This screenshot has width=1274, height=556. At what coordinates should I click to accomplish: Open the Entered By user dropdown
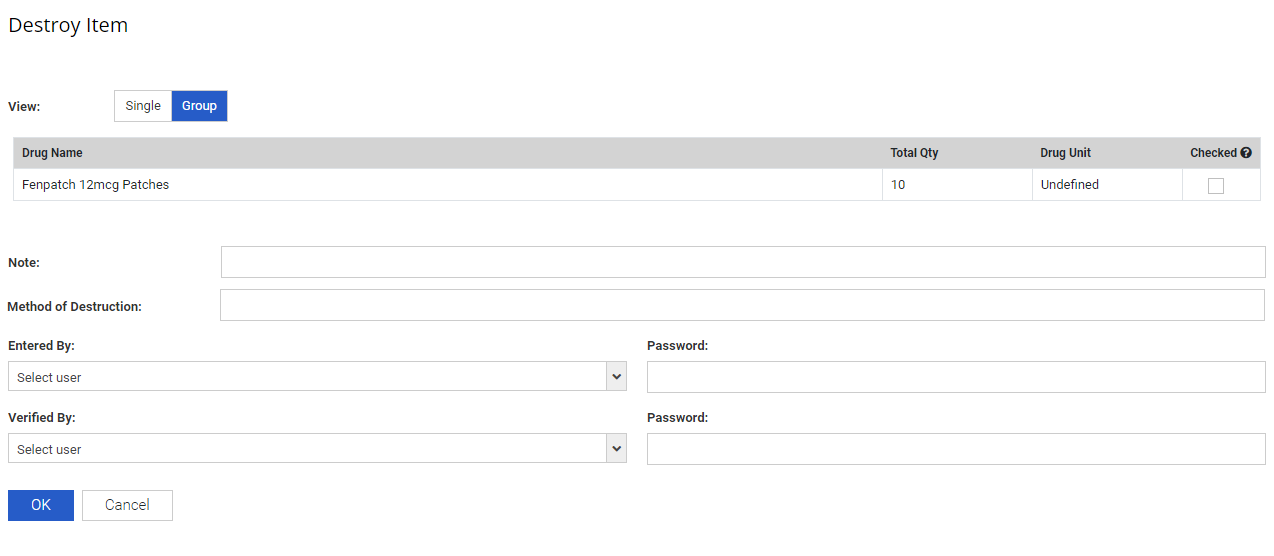tap(317, 377)
